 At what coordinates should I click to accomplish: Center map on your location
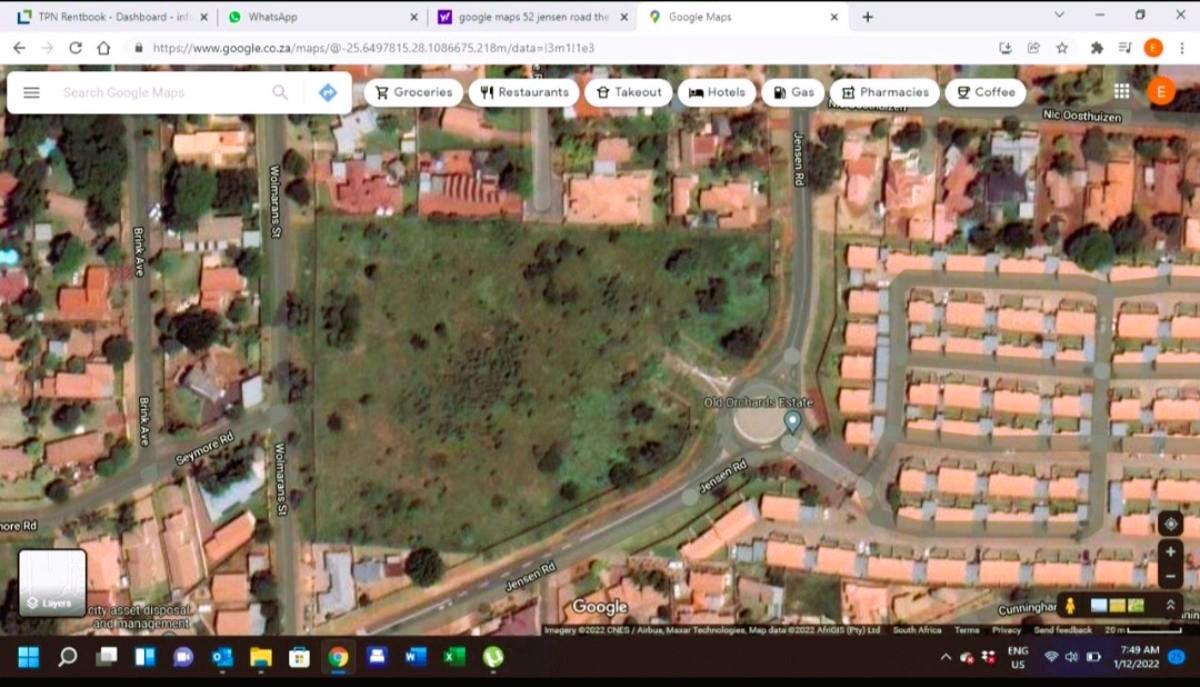tap(1170, 524)
